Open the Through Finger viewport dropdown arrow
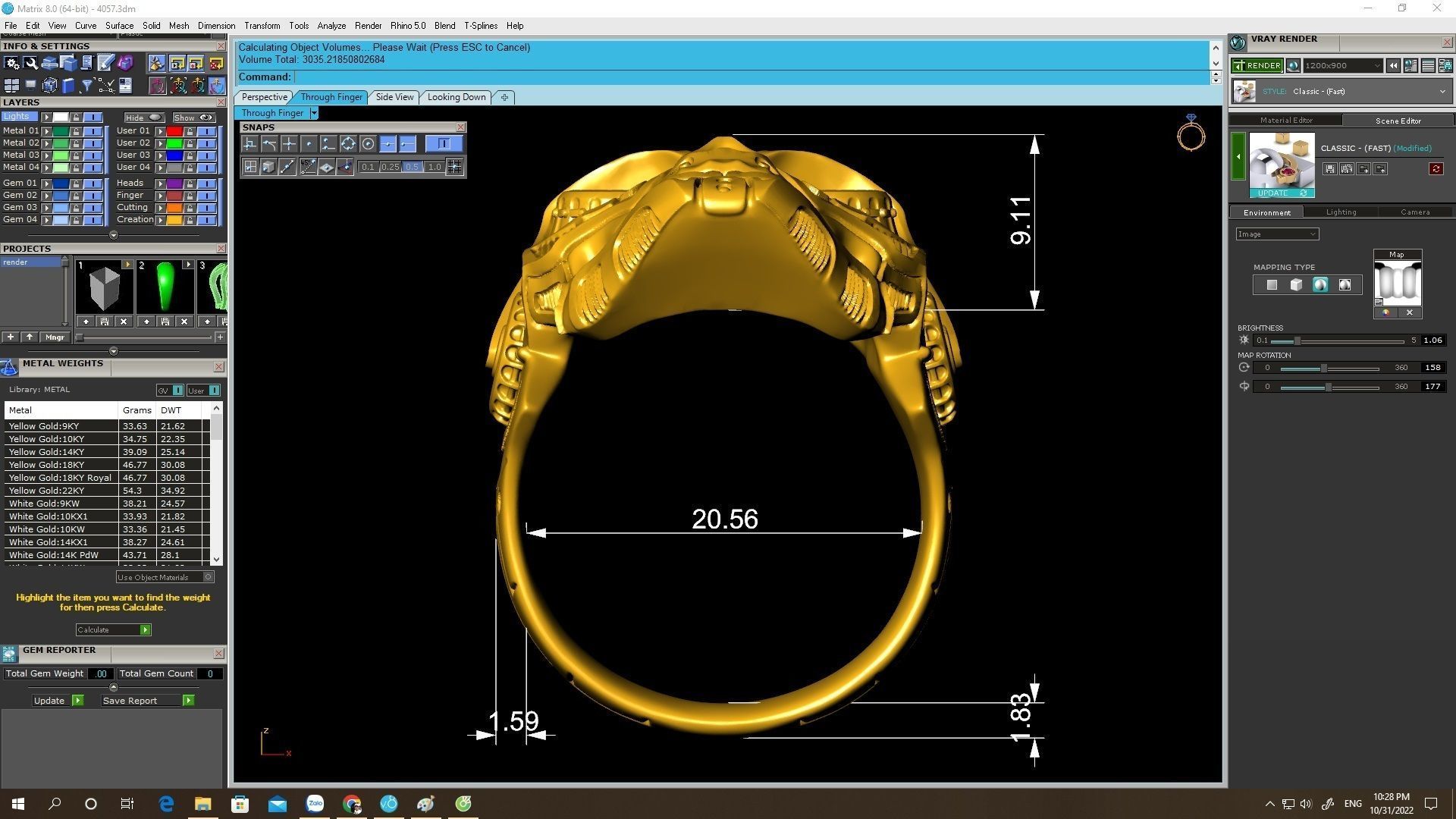The image size is (1456, 819). (x=314, y=113)
